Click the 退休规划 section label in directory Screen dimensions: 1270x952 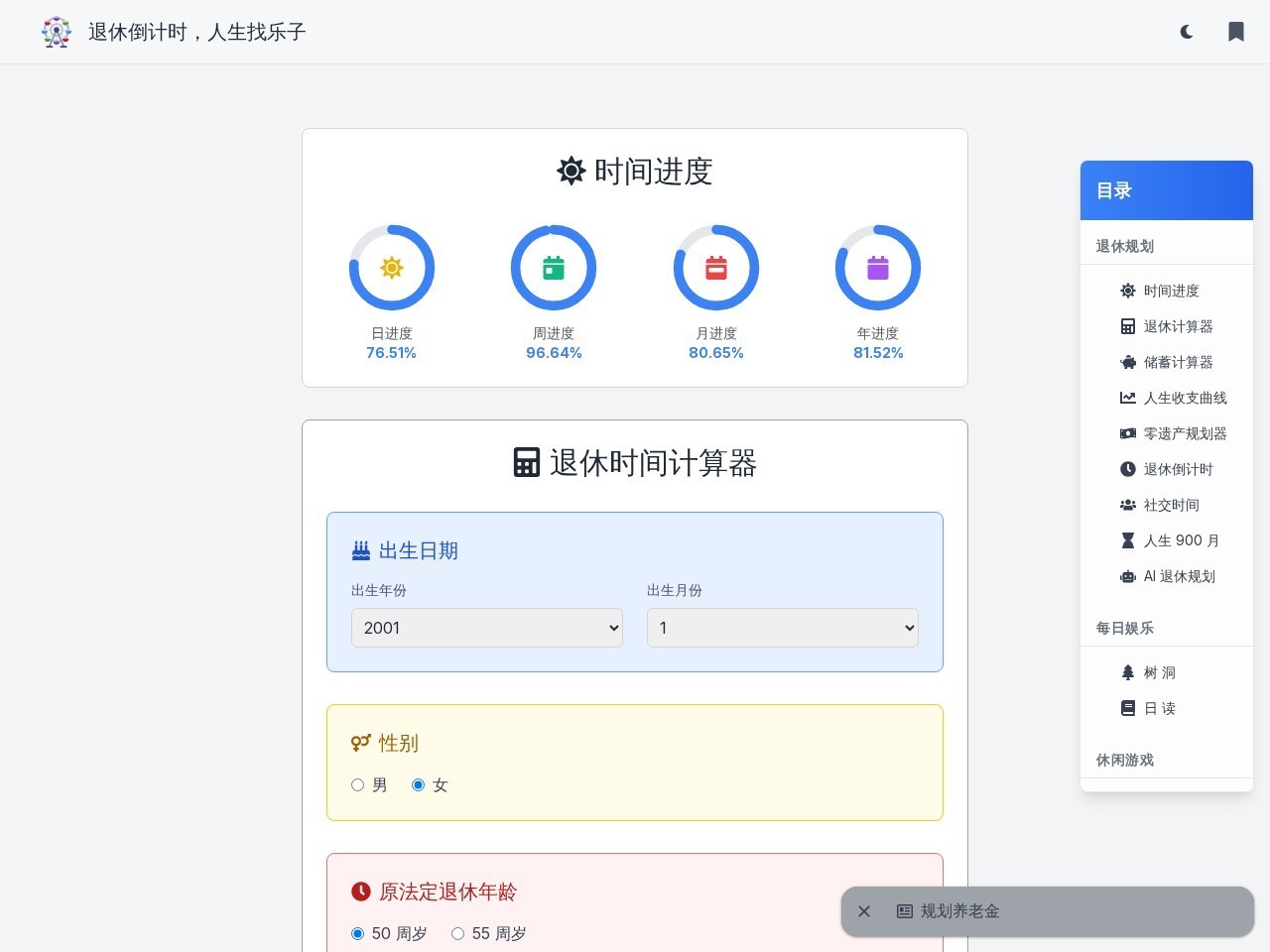(x=1125, y=246)
